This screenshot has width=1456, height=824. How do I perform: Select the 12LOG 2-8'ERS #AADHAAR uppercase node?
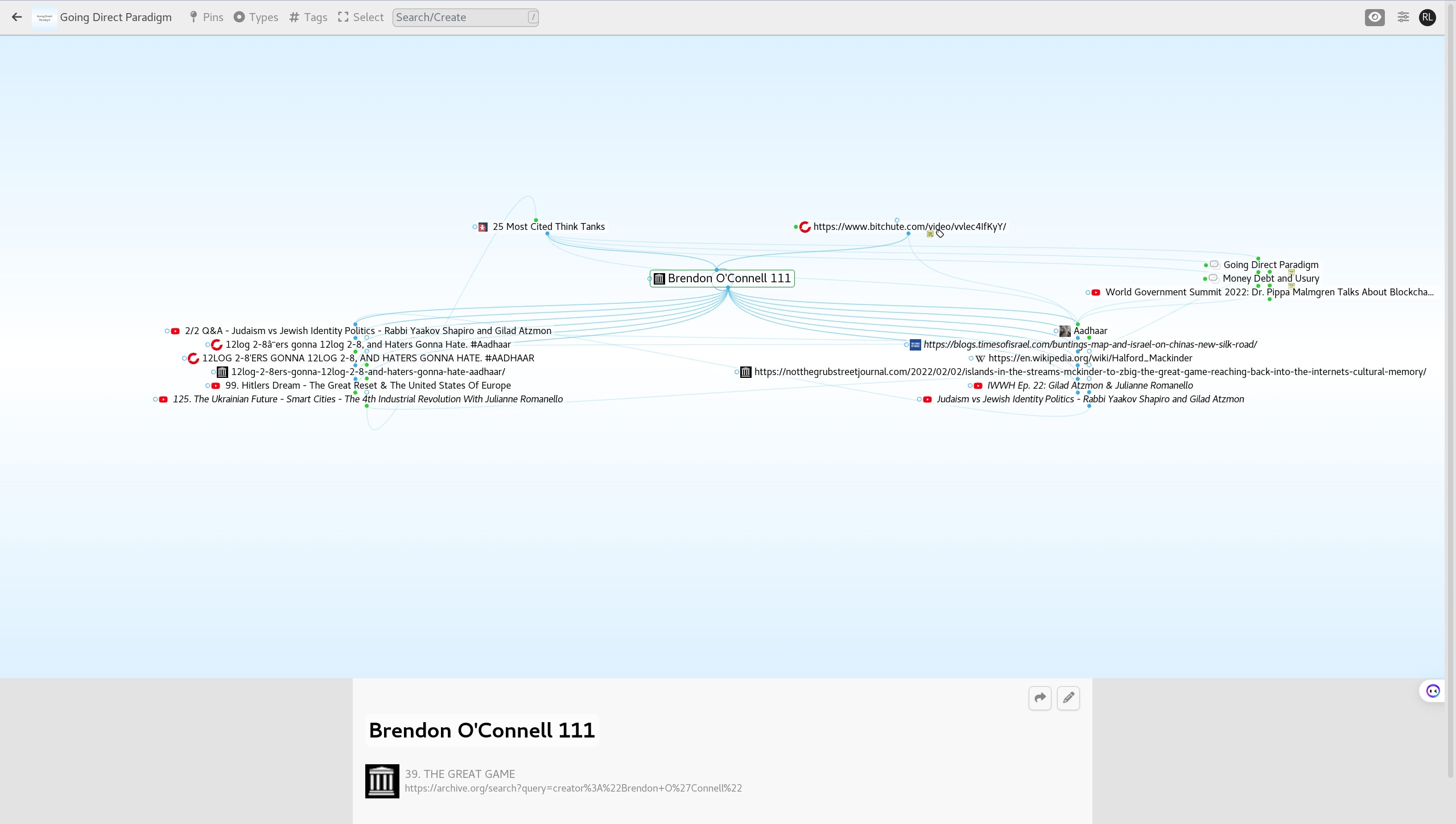368,358
